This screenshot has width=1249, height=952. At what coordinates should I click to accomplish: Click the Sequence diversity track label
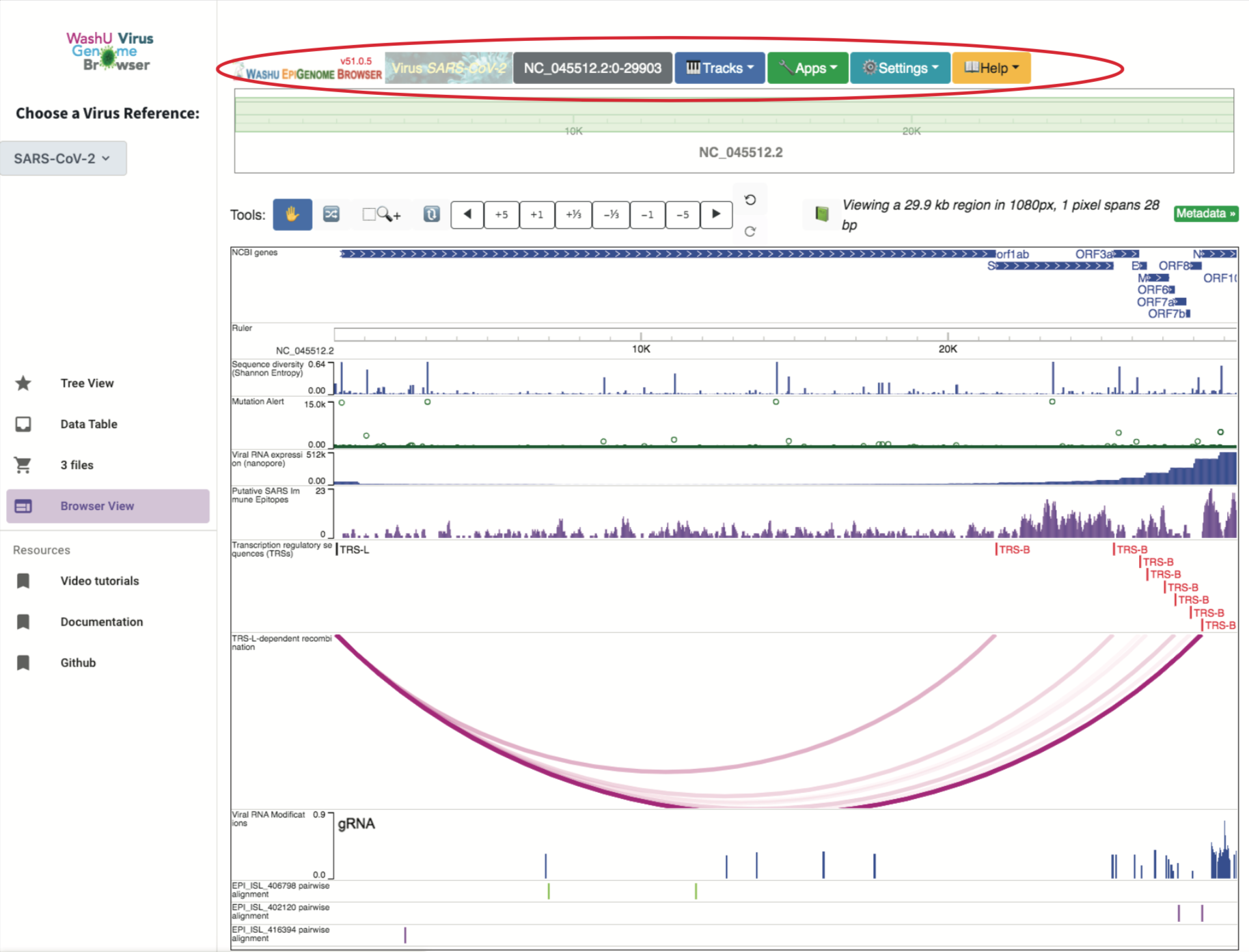267,369
